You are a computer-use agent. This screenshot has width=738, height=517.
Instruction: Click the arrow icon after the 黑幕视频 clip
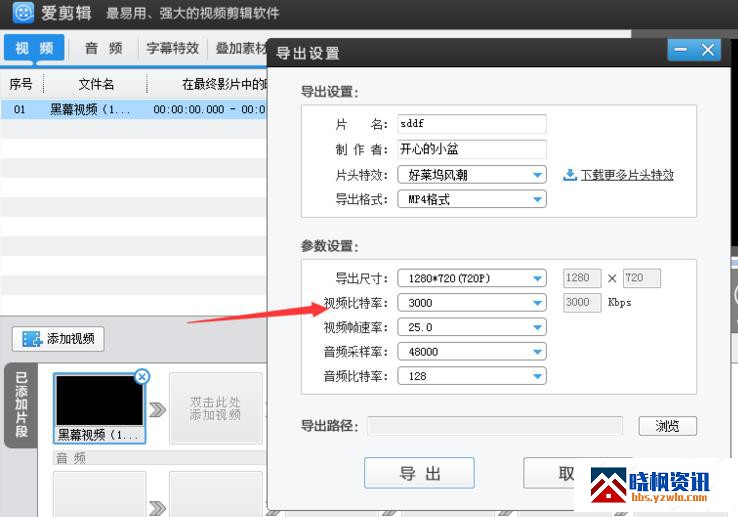click(158, 409)
